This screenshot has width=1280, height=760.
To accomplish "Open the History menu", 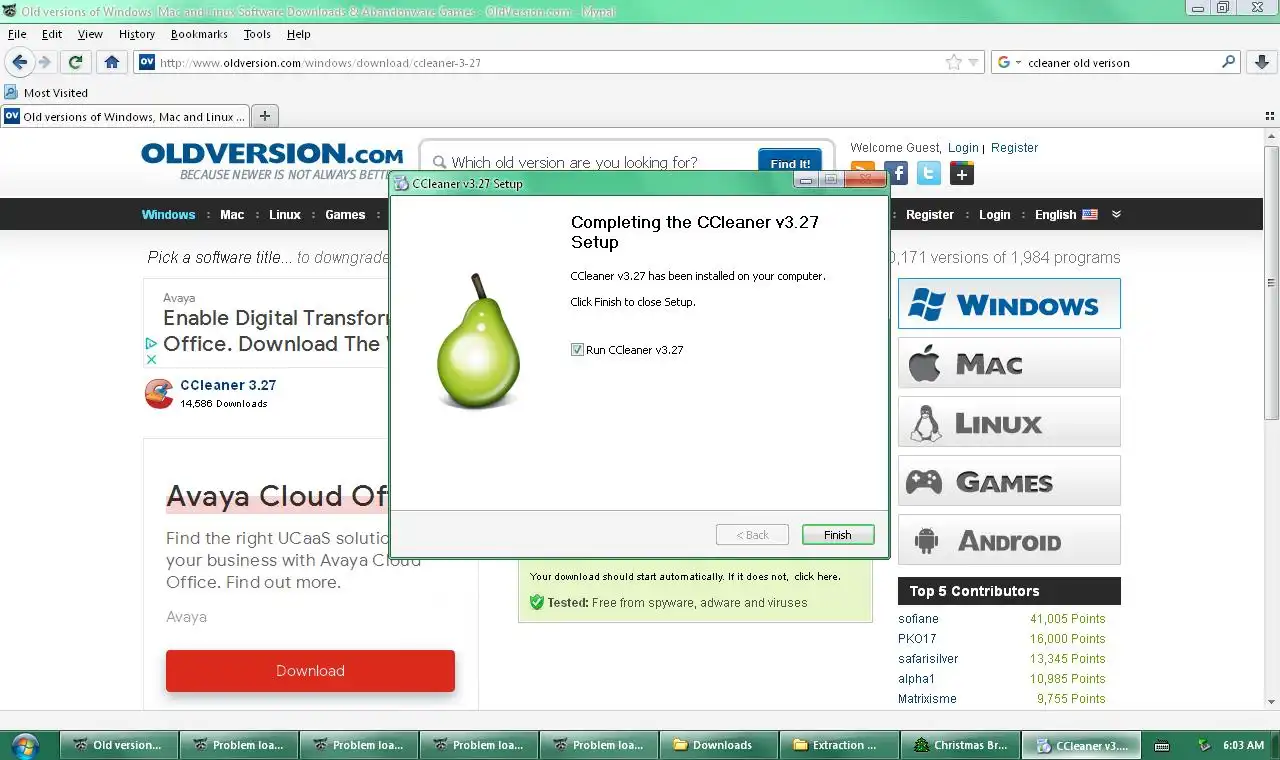I will pos(137,34).
